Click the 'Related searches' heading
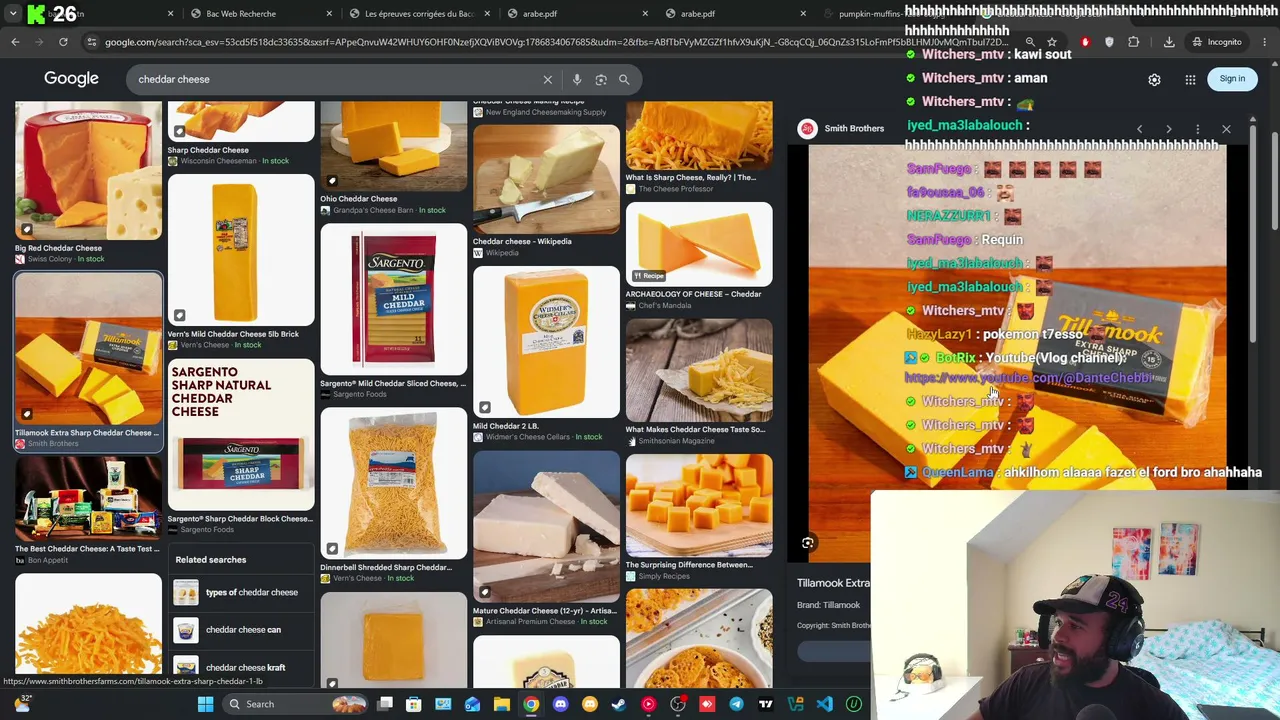 point(210,560)
